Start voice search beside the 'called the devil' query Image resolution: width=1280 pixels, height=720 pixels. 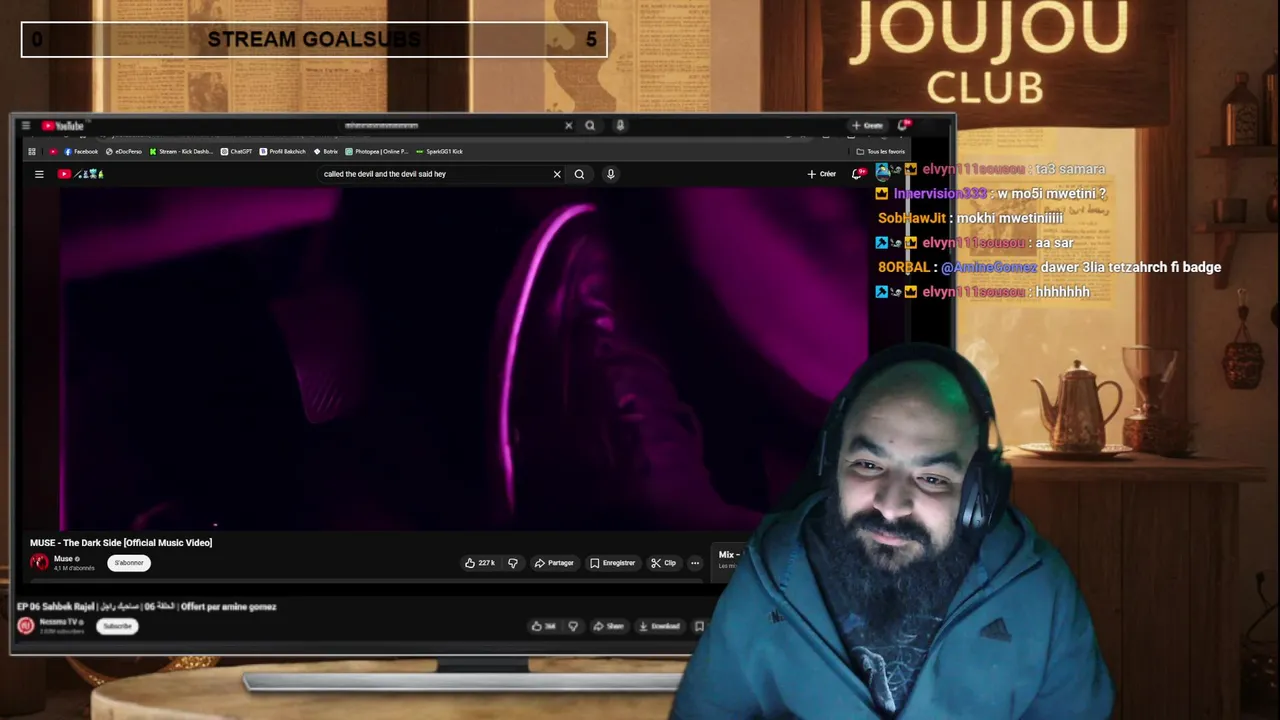point(610,174)
